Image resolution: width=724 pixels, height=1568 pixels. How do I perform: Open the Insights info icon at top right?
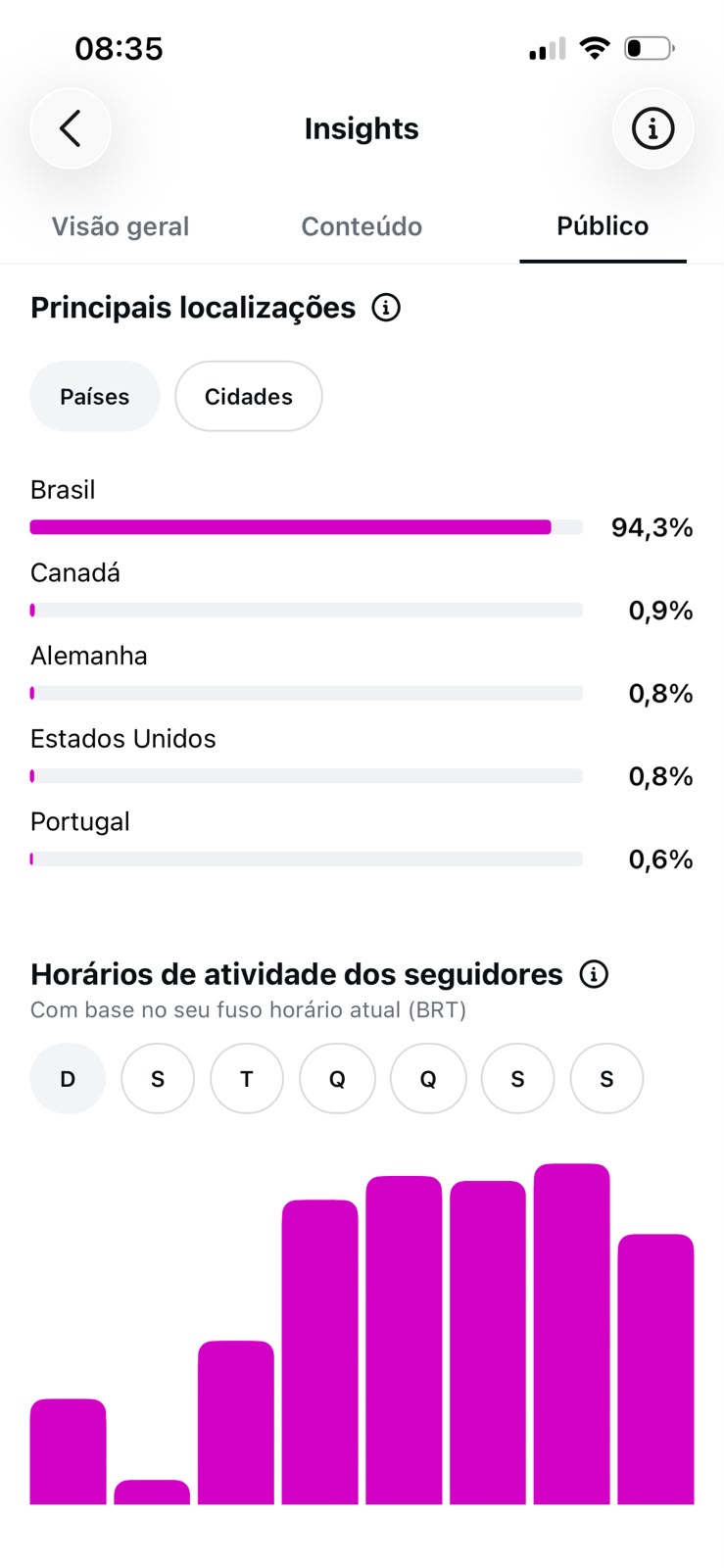pyautogui.click(x=652, y=128)
